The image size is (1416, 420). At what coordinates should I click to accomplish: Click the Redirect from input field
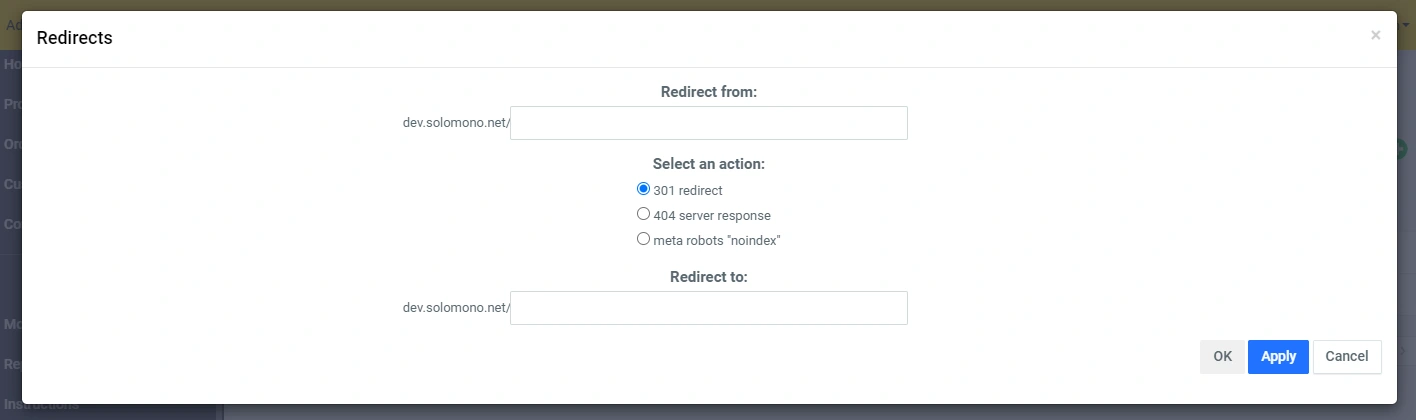[708, 123]
